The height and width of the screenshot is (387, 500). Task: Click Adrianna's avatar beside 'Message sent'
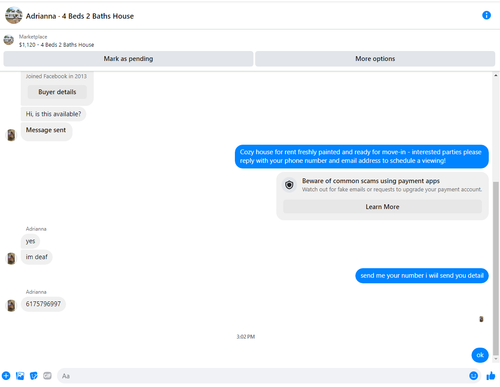point(11,135)
